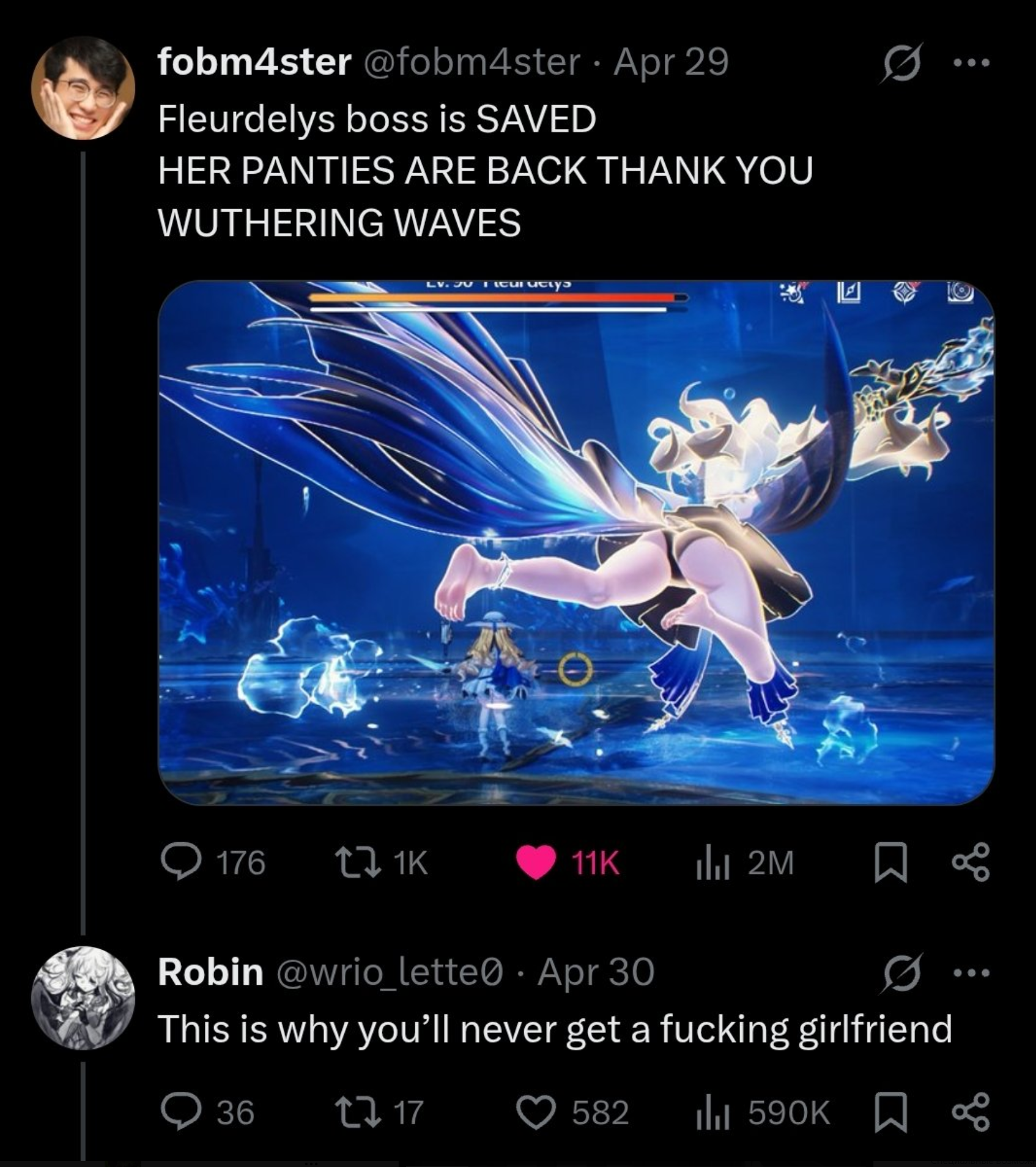Bookmark Robin's reply
1036x1167 pixels.
point(890,1112)
